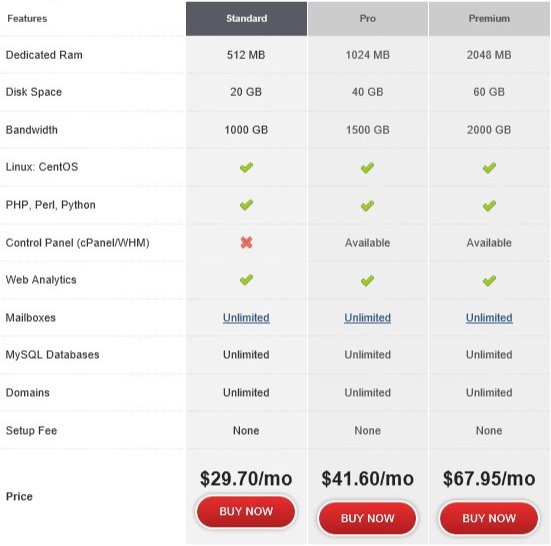
Task: Open the Unlimited mailboxes link under Pro
Action: coord(368,318)
